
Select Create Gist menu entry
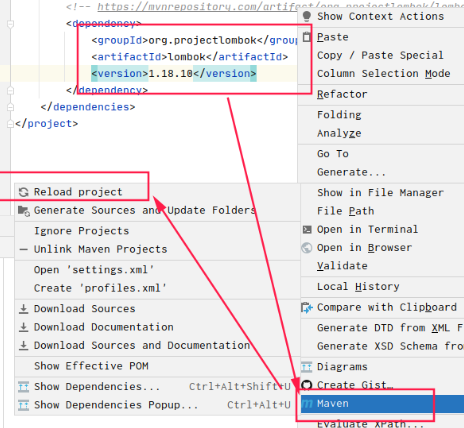(382, 385)
